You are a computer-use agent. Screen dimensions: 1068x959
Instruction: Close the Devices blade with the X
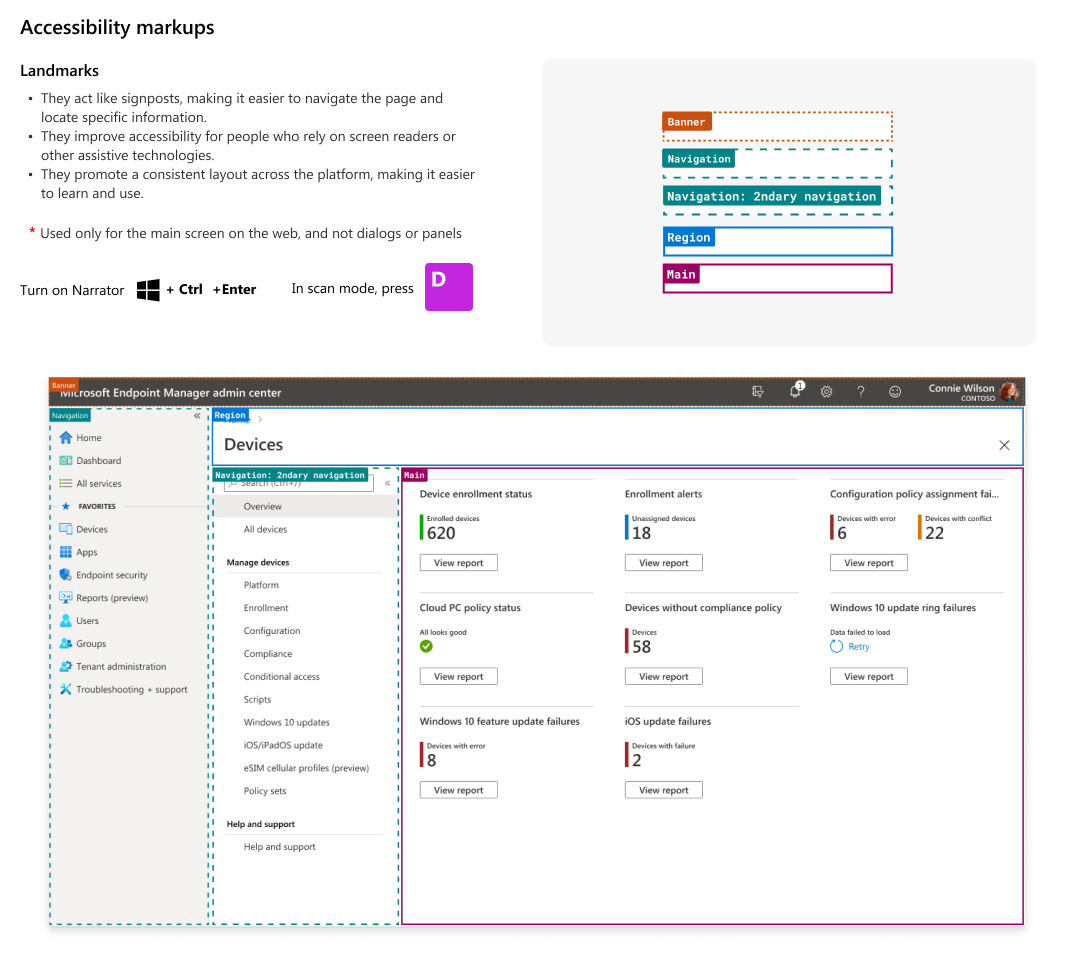[1004, 445]
